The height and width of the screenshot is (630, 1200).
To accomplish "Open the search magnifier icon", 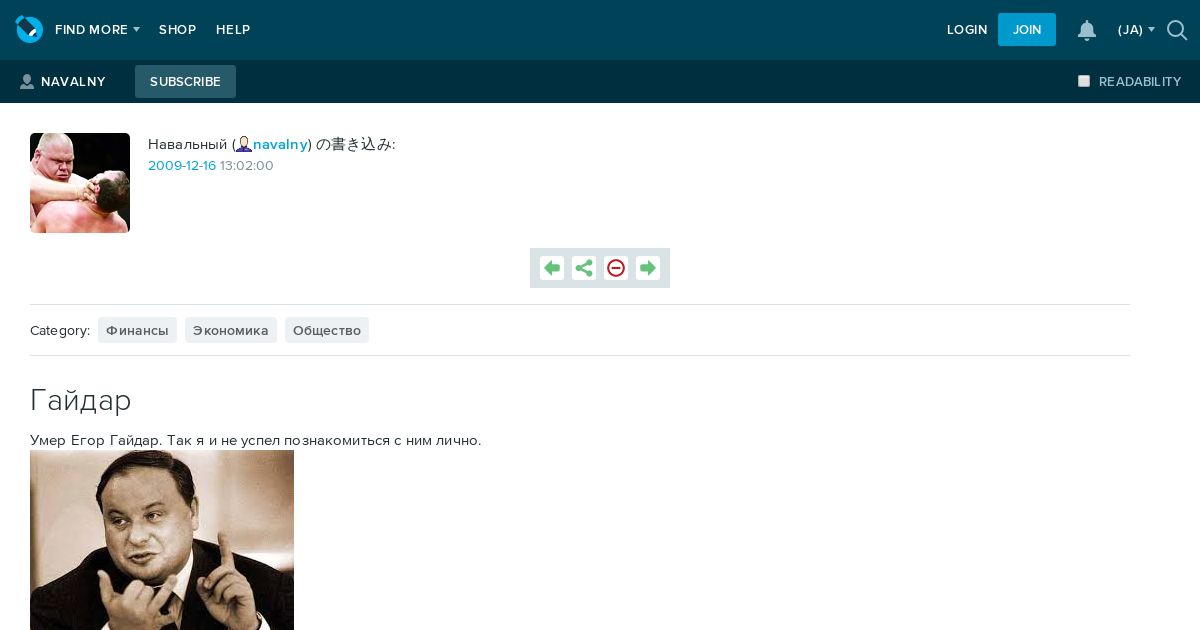I will 1177,30.
